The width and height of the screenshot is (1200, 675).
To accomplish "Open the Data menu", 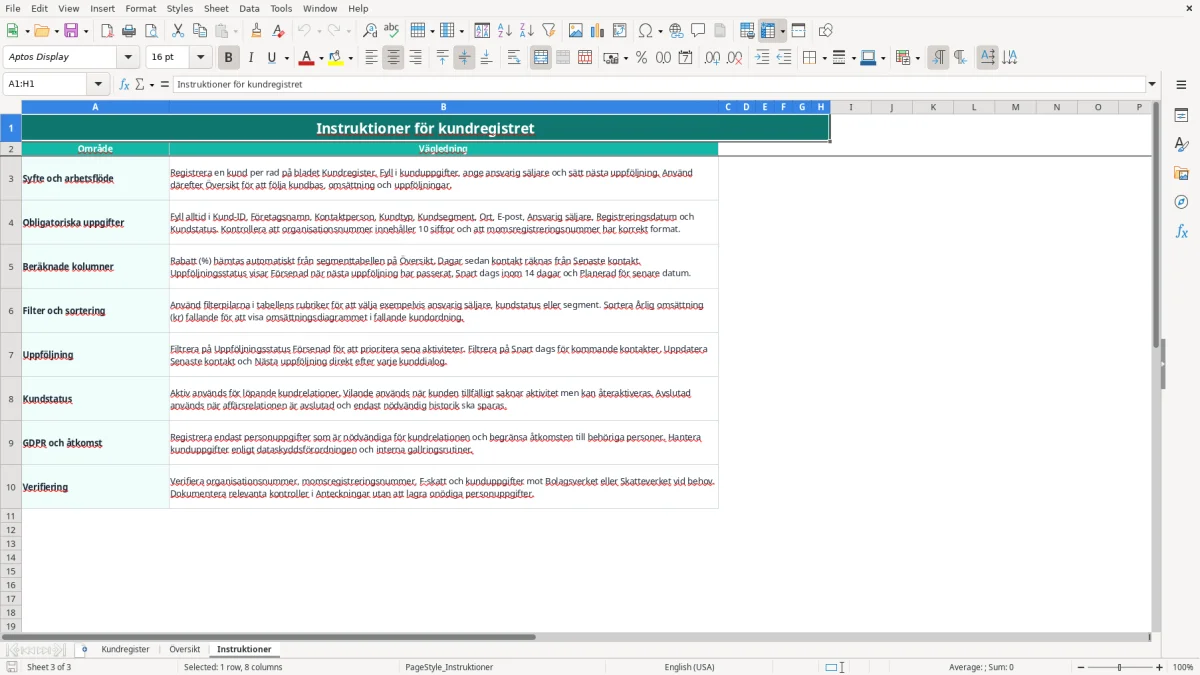I will 249,8.
